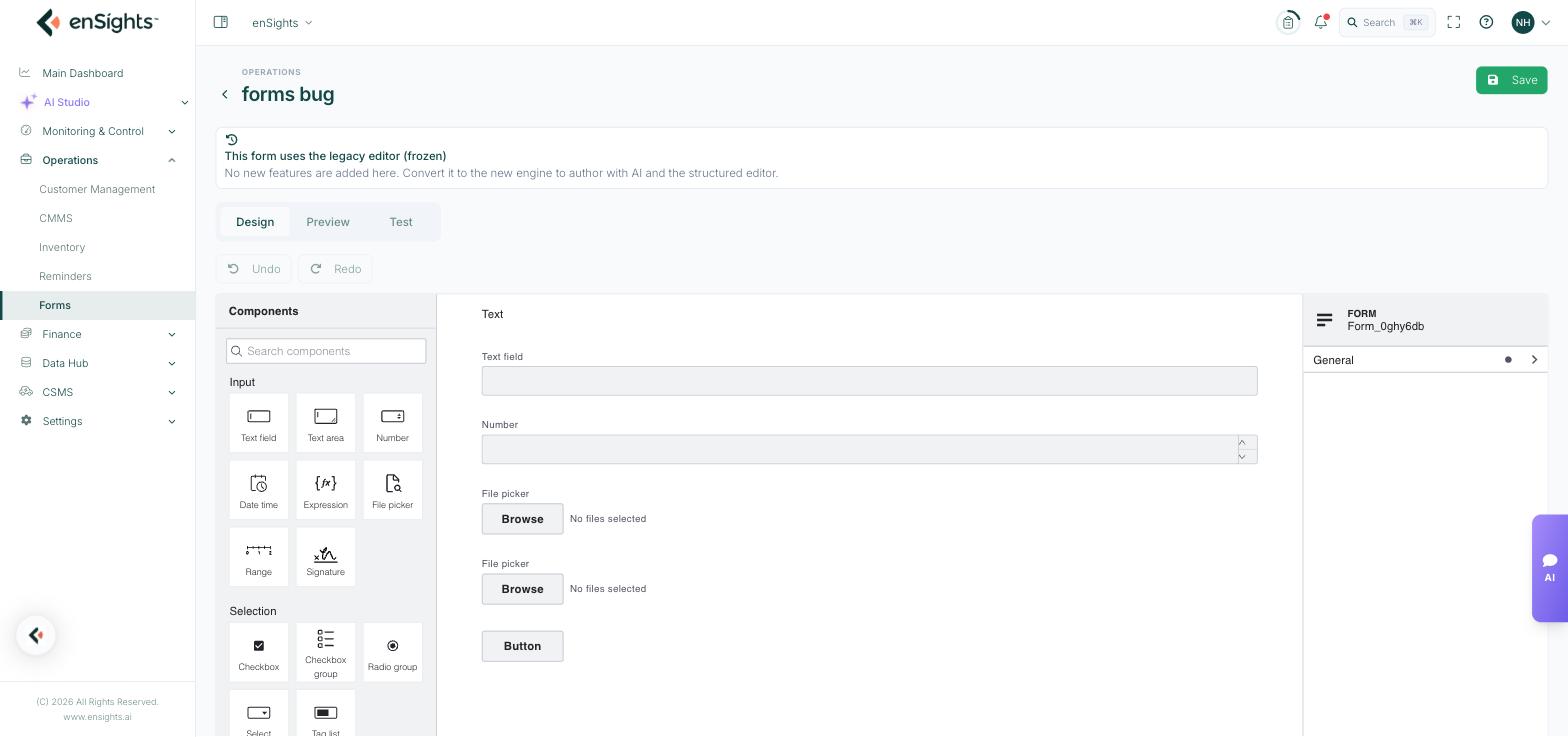Go to Inventory

click(62, 247)
